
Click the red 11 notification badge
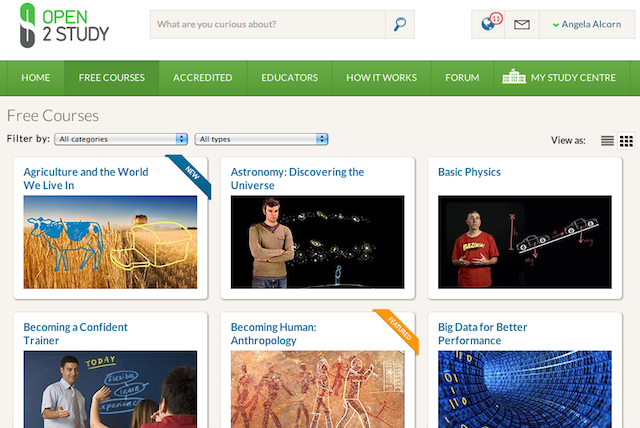[x=496, y=18]
